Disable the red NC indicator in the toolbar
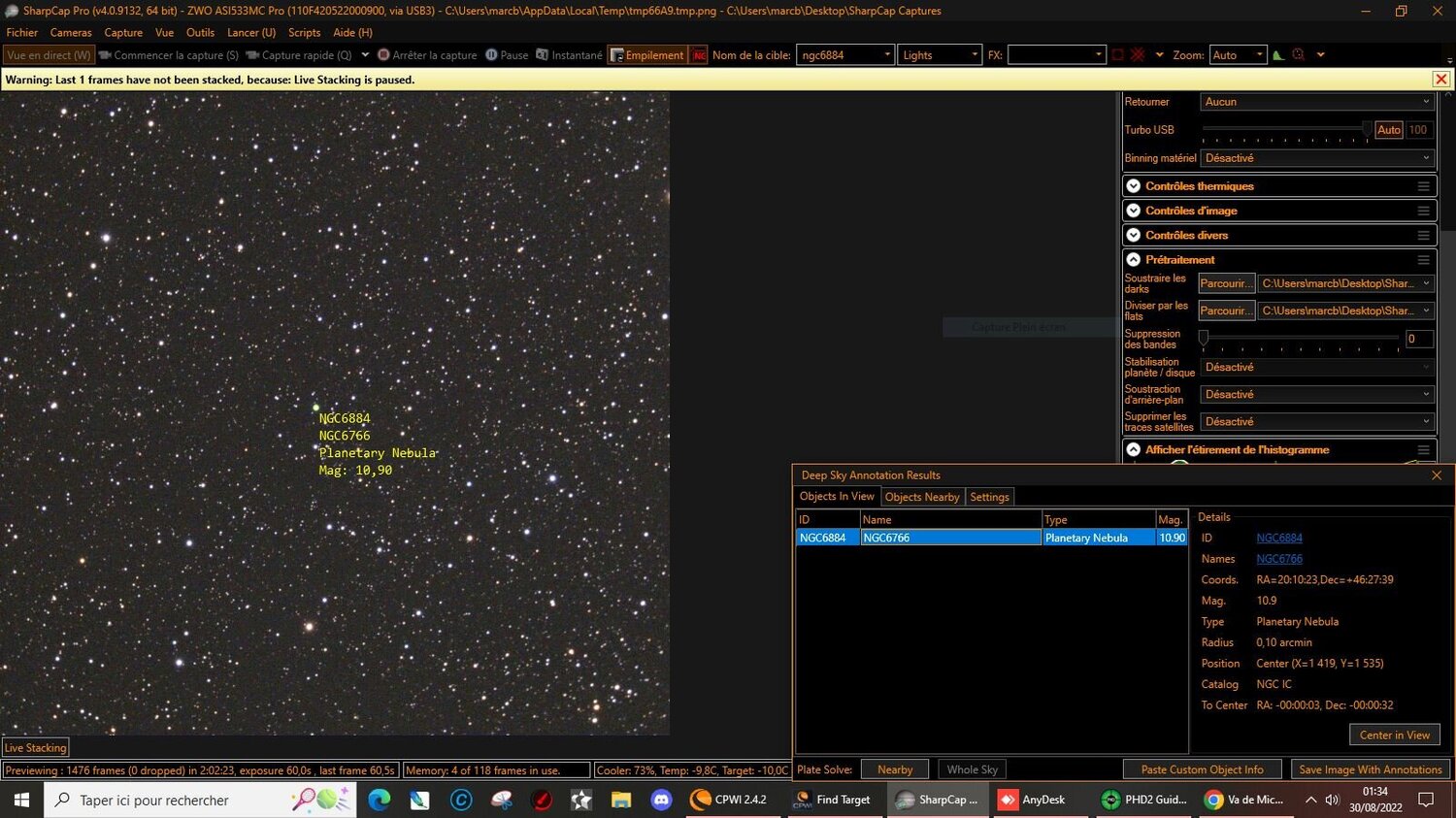1456x818 pixels. click(x=699, y=54)
